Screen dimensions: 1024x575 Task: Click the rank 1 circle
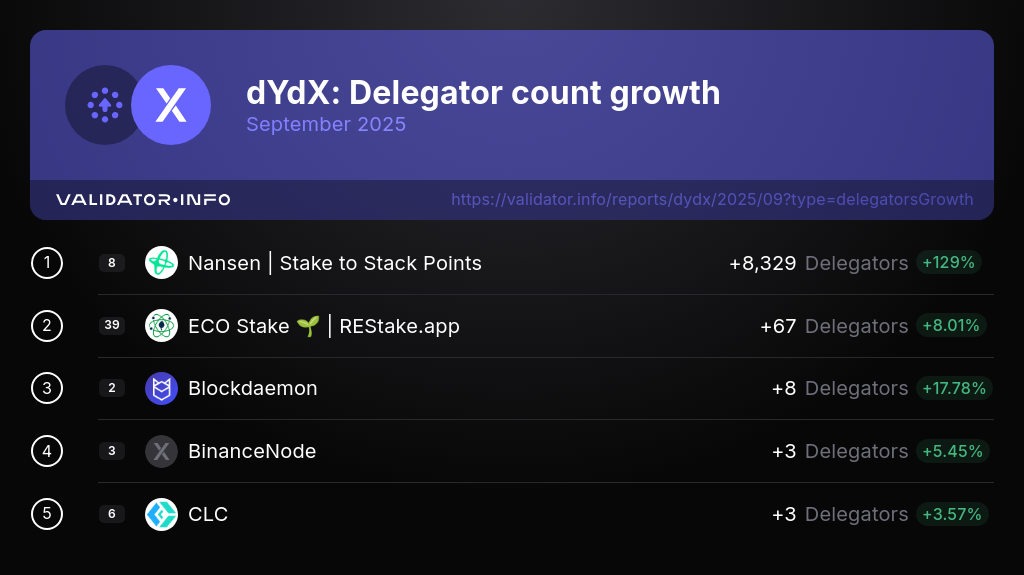[47, 263]
